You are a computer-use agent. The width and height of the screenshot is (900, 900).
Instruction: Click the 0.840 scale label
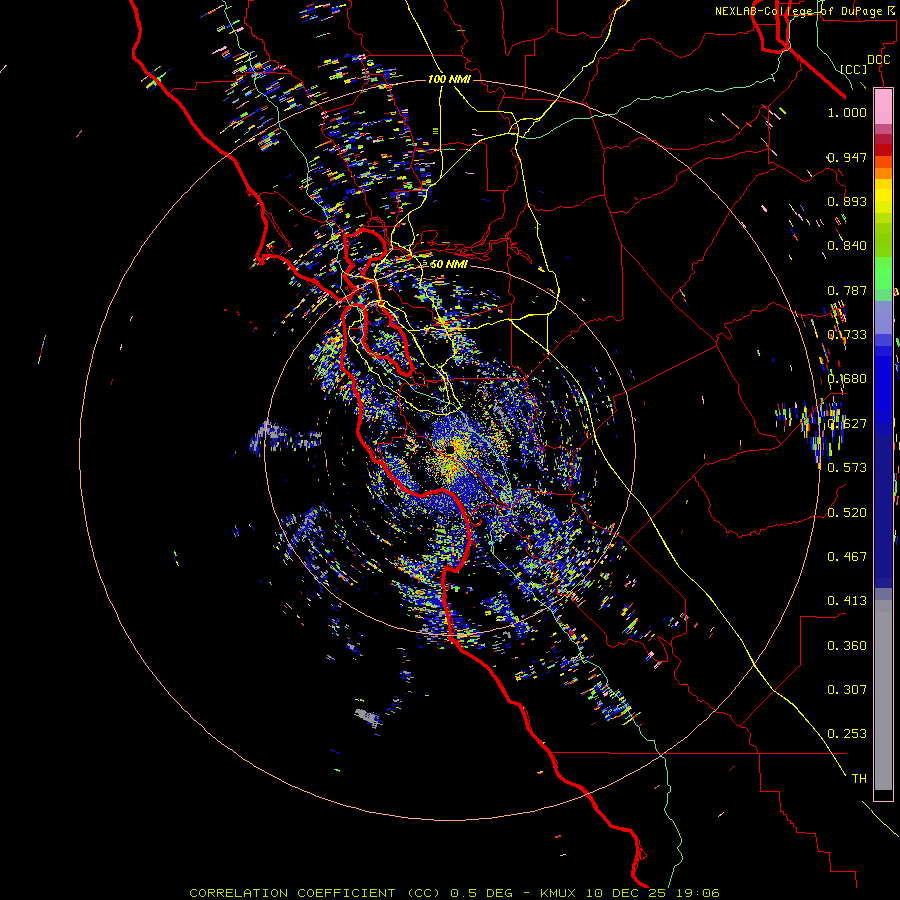pos(847,246)
